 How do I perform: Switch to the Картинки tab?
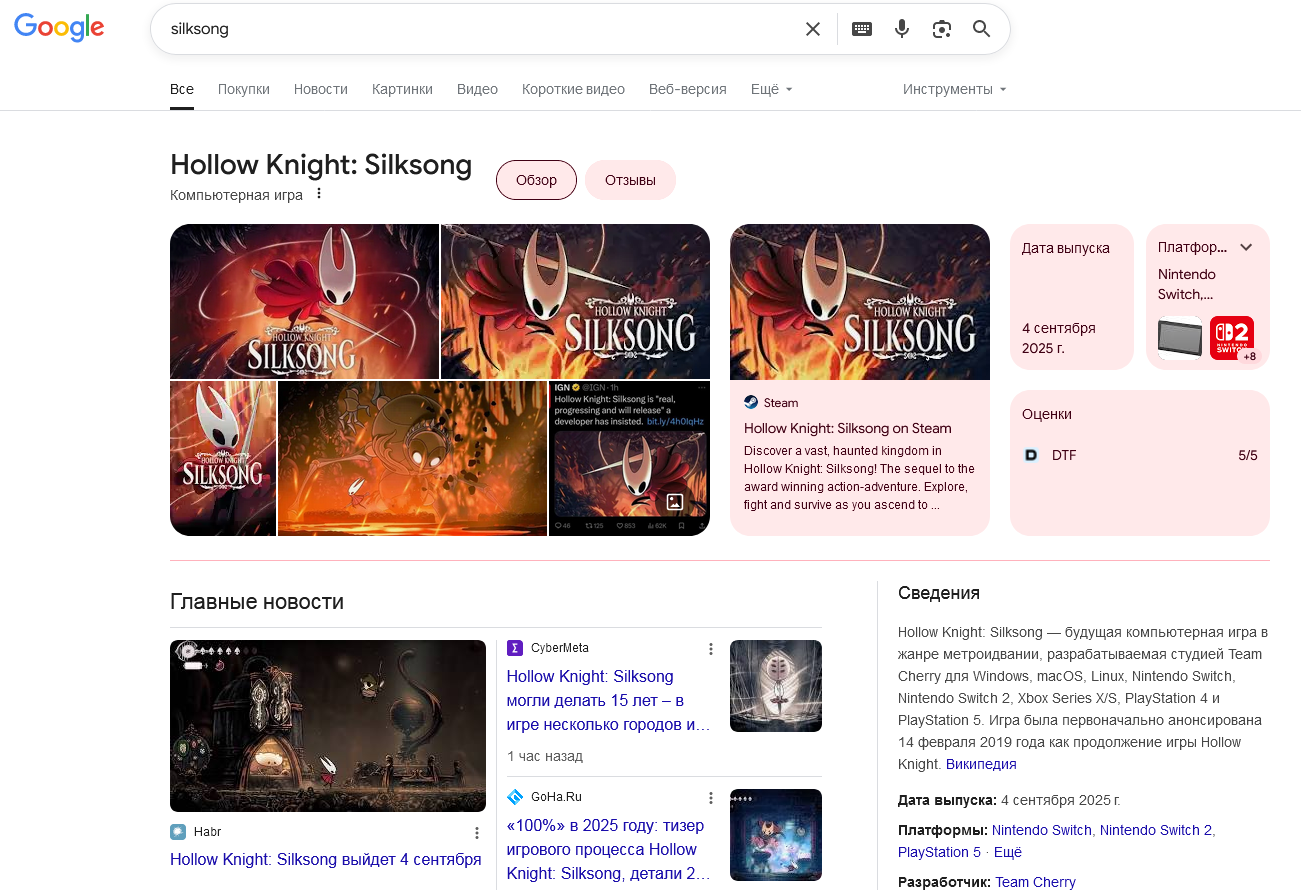pos(402,89)
